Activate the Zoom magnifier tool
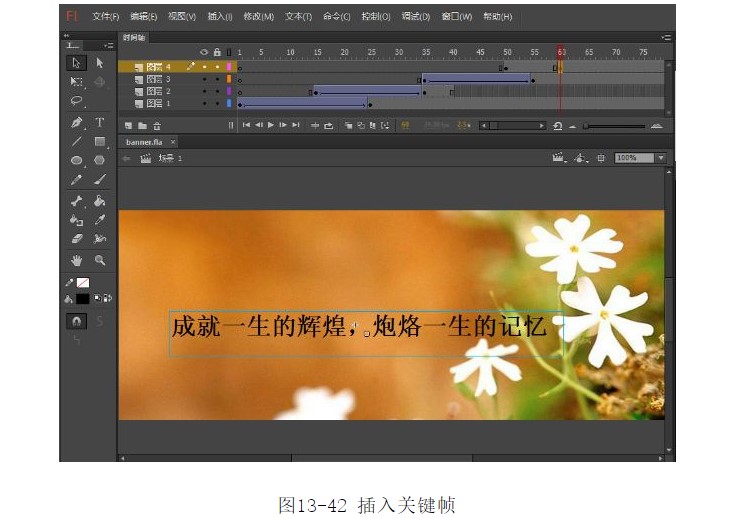 click(99, 260)
